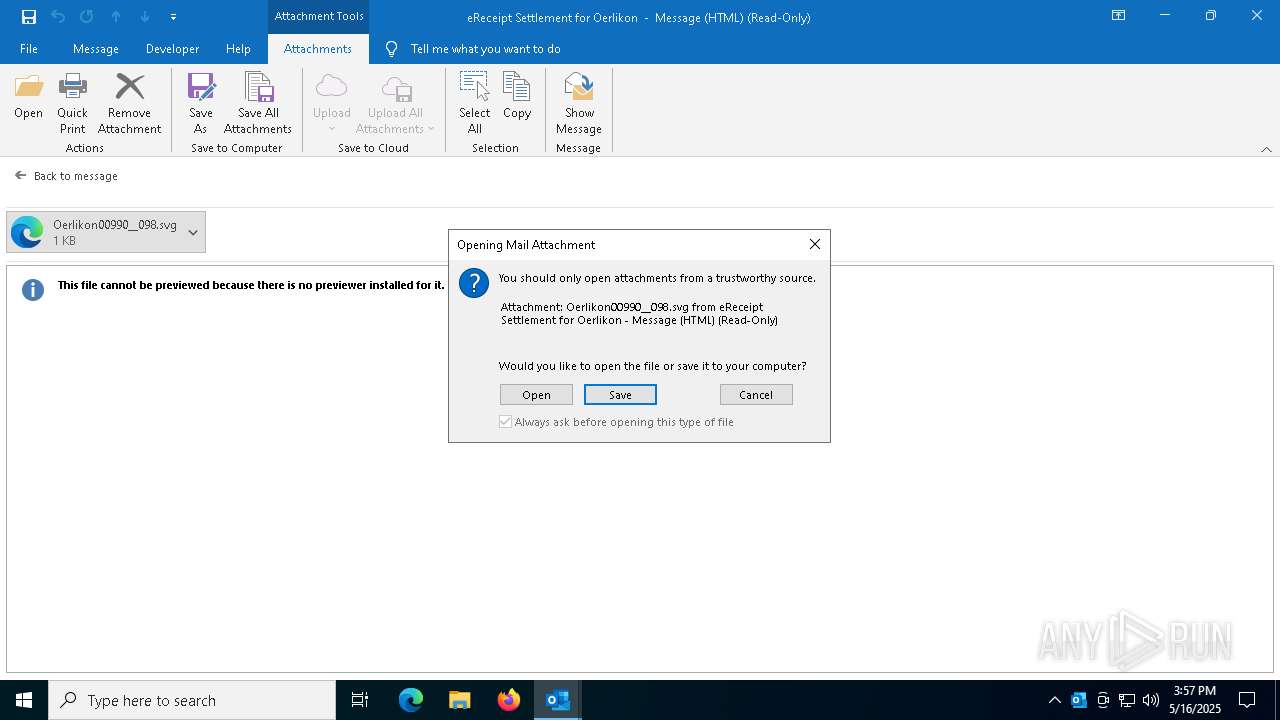Cancel the Opening Mail Attachment dialog
Image resolution: width=1280 pixels, height=720 pixels.
[x=756, y=395]
